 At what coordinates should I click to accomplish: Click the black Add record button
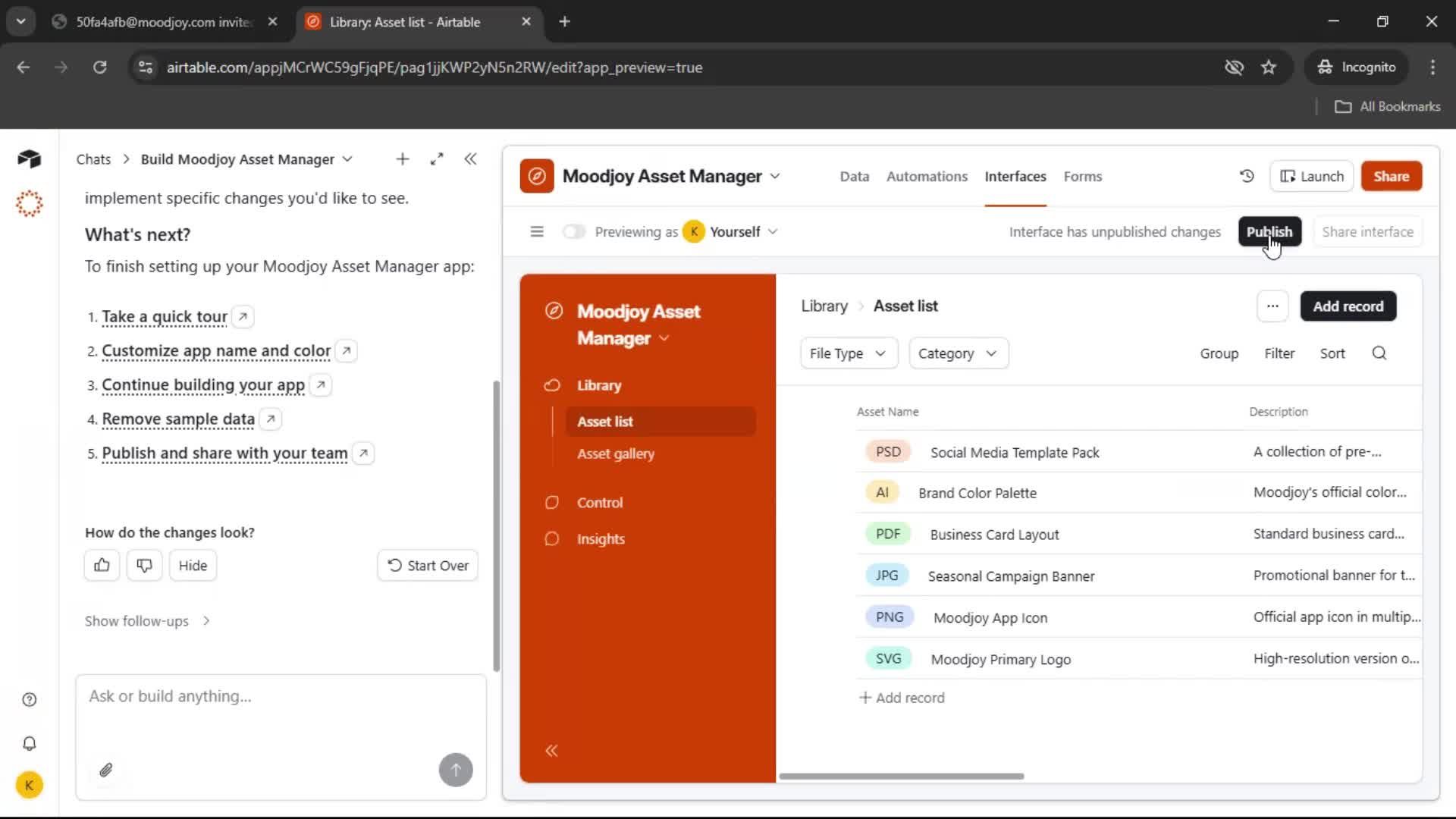point(1348,306)
